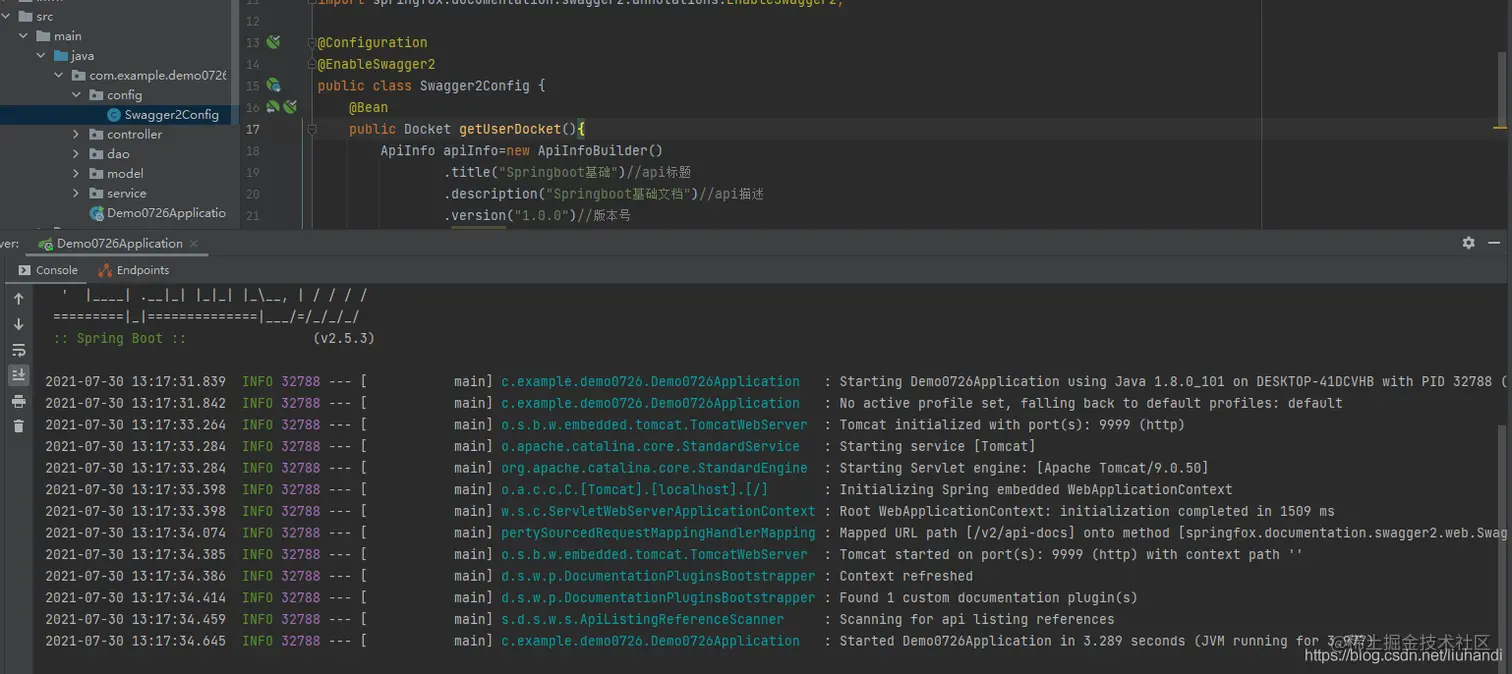Close the Demo0726Application run tab

pos(194,243)
